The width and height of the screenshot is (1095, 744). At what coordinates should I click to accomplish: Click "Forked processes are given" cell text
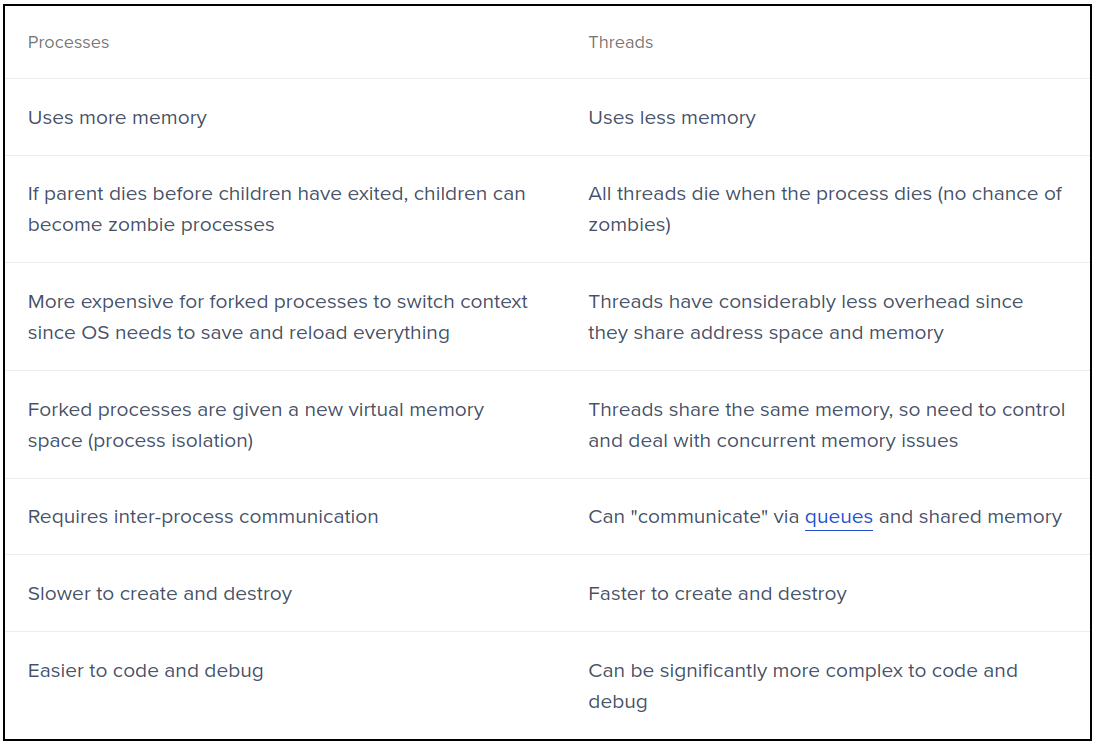[255, 410]
